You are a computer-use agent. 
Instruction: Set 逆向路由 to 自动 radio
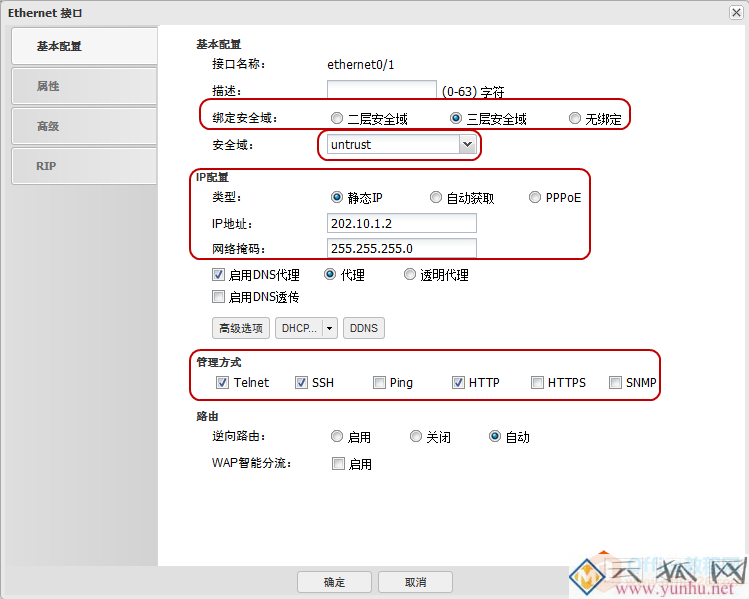pyautogui.click(x=495, y=436)
